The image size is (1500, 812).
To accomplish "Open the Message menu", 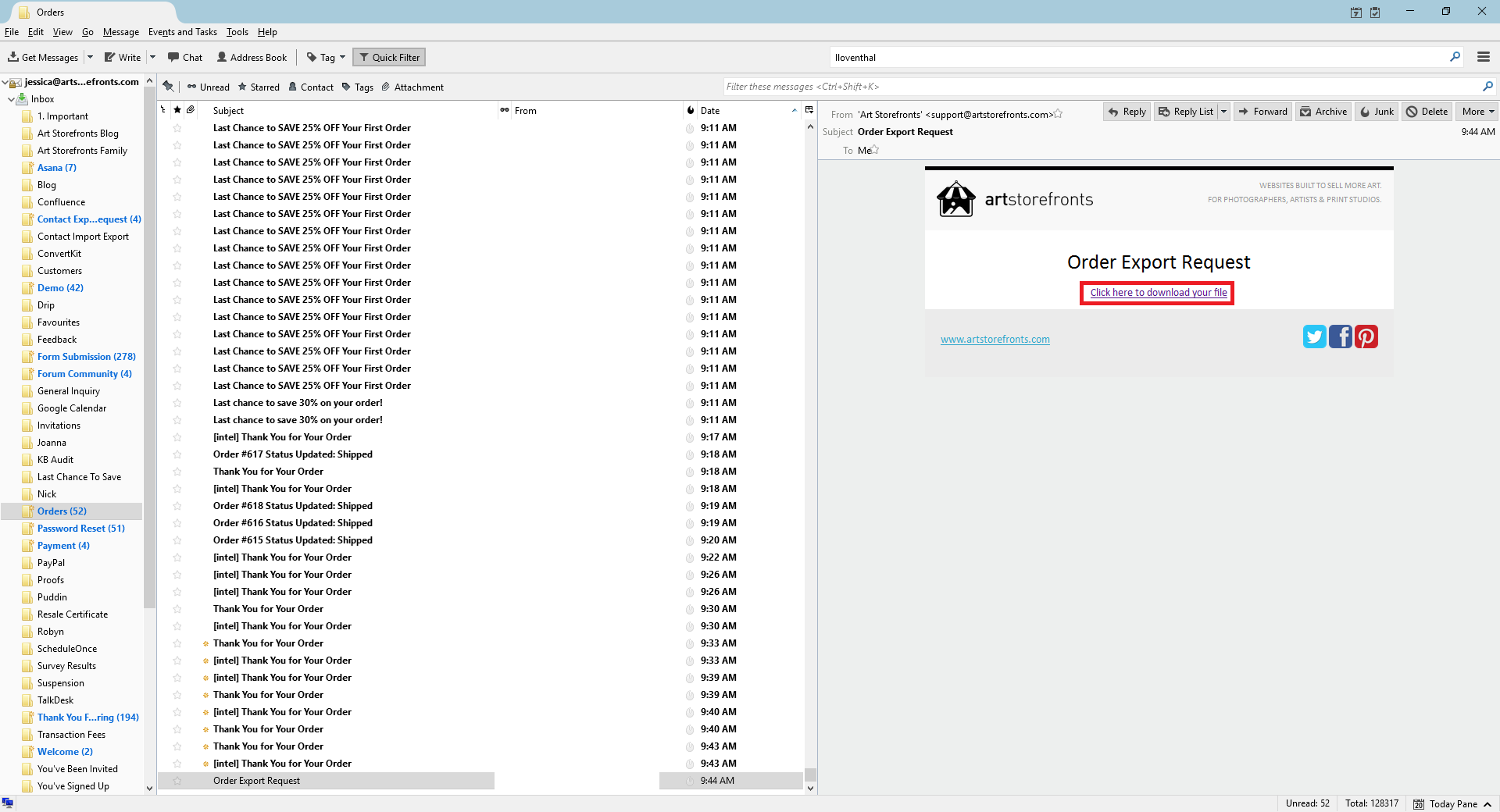I will tap(121, 32).
